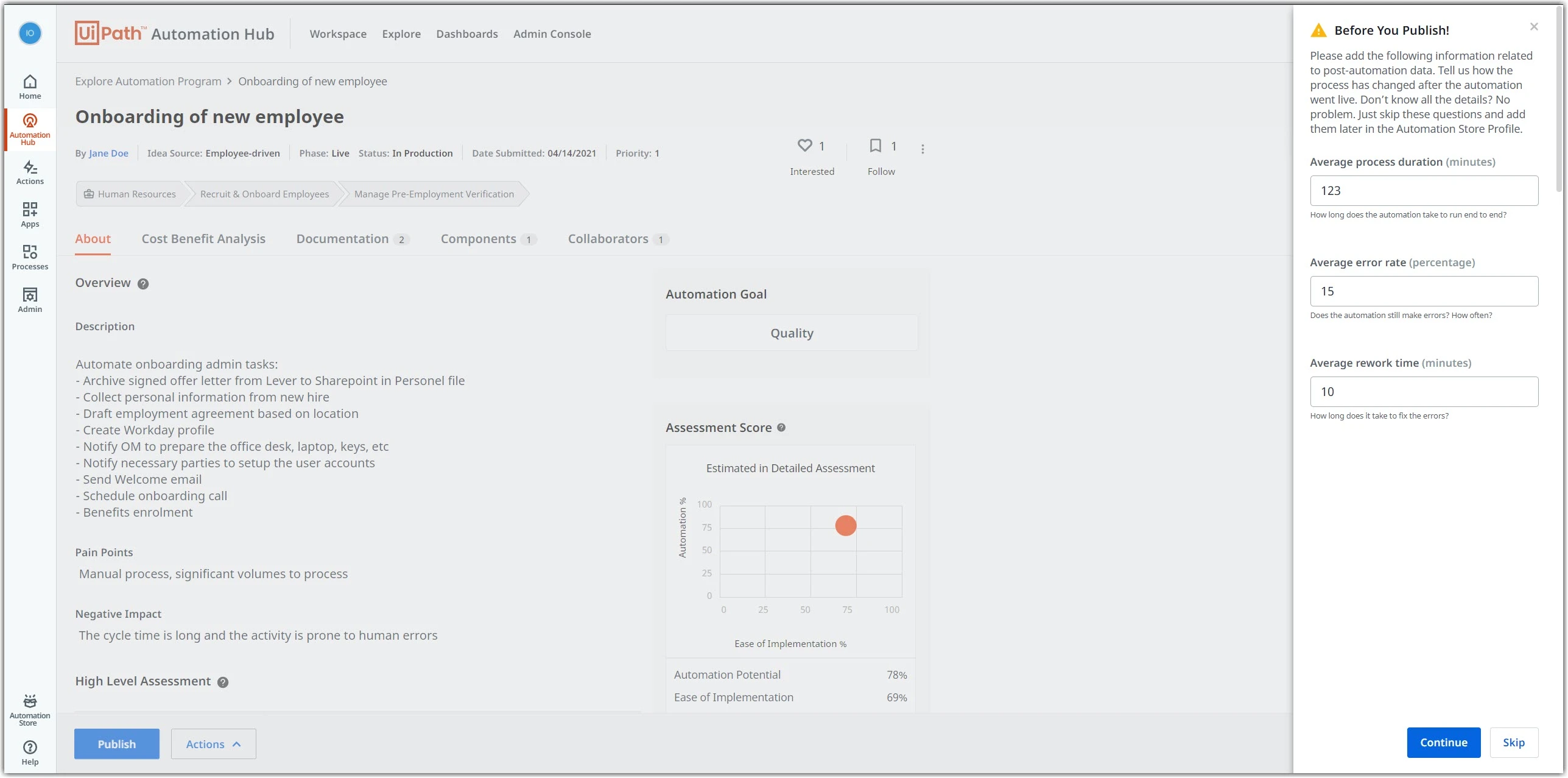Image resolution: width=1568 pixels, height=778 pixels.
Task: Focus the Average error rate field
Action: coord(1424,291)
